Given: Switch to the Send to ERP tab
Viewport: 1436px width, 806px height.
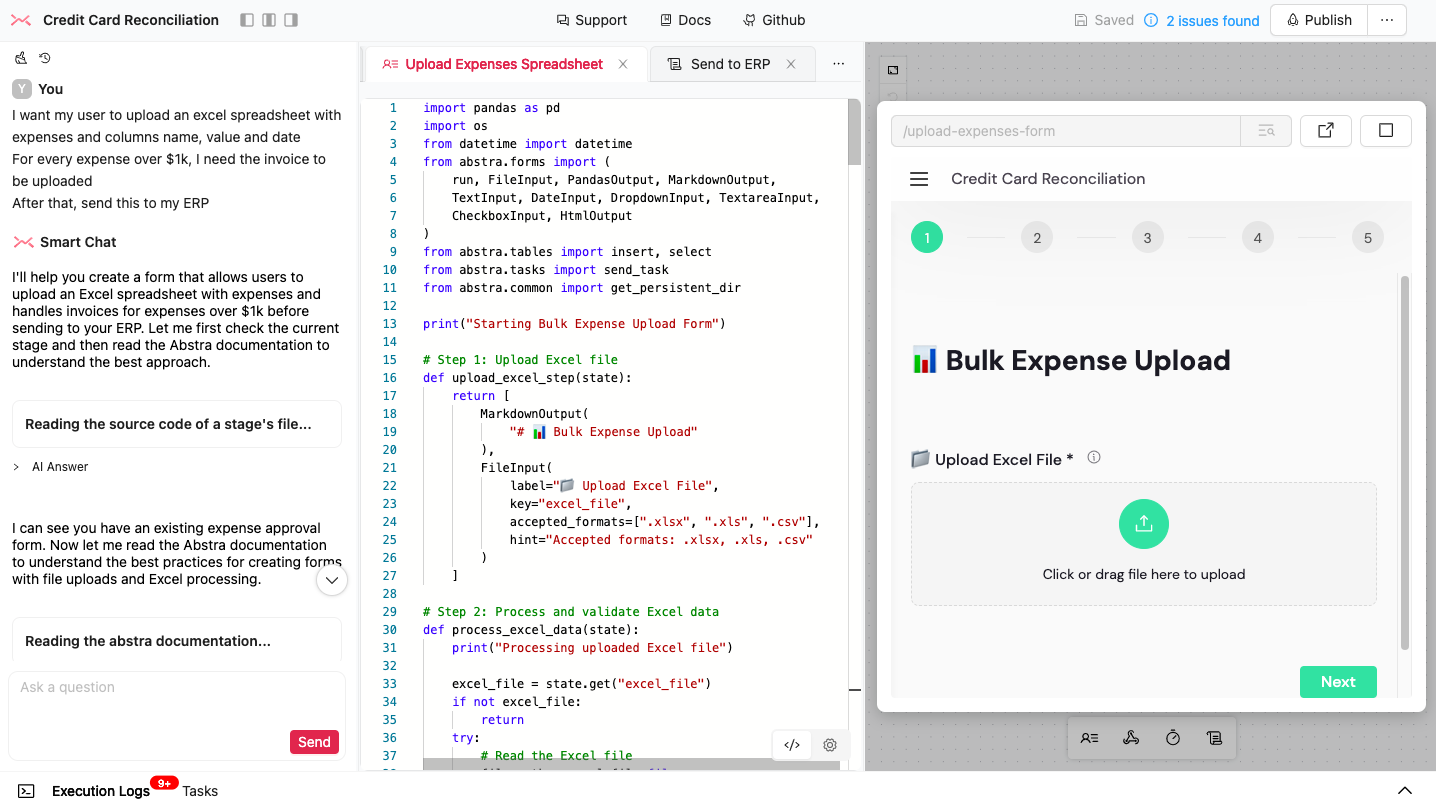Looking at the screenshot, I should point(730,64).
